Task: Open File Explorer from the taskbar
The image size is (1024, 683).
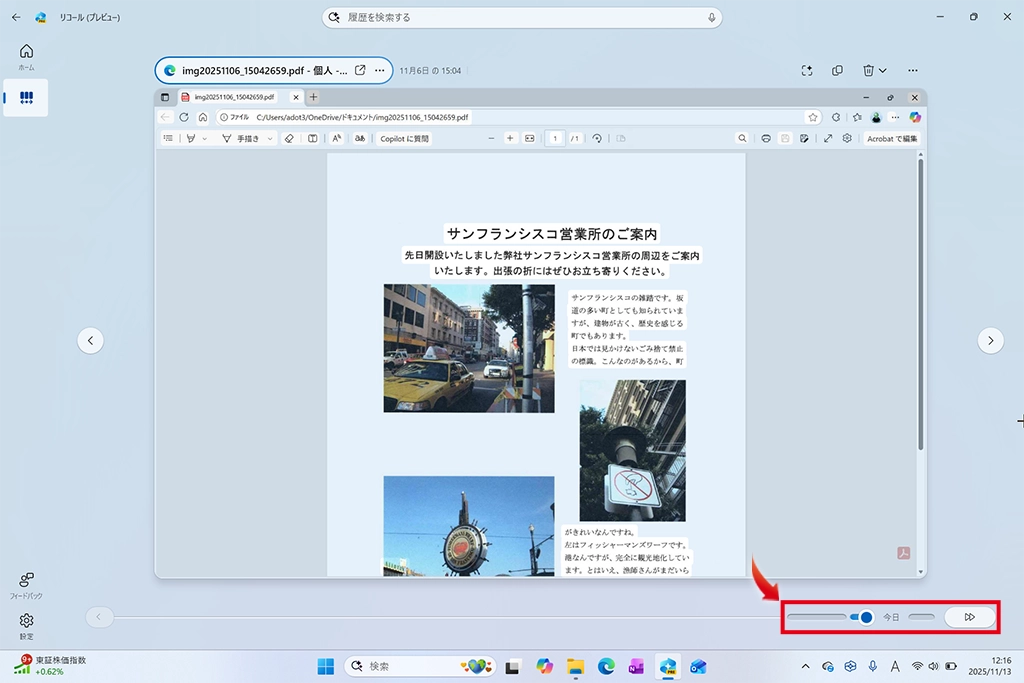Action: (575, 666)
